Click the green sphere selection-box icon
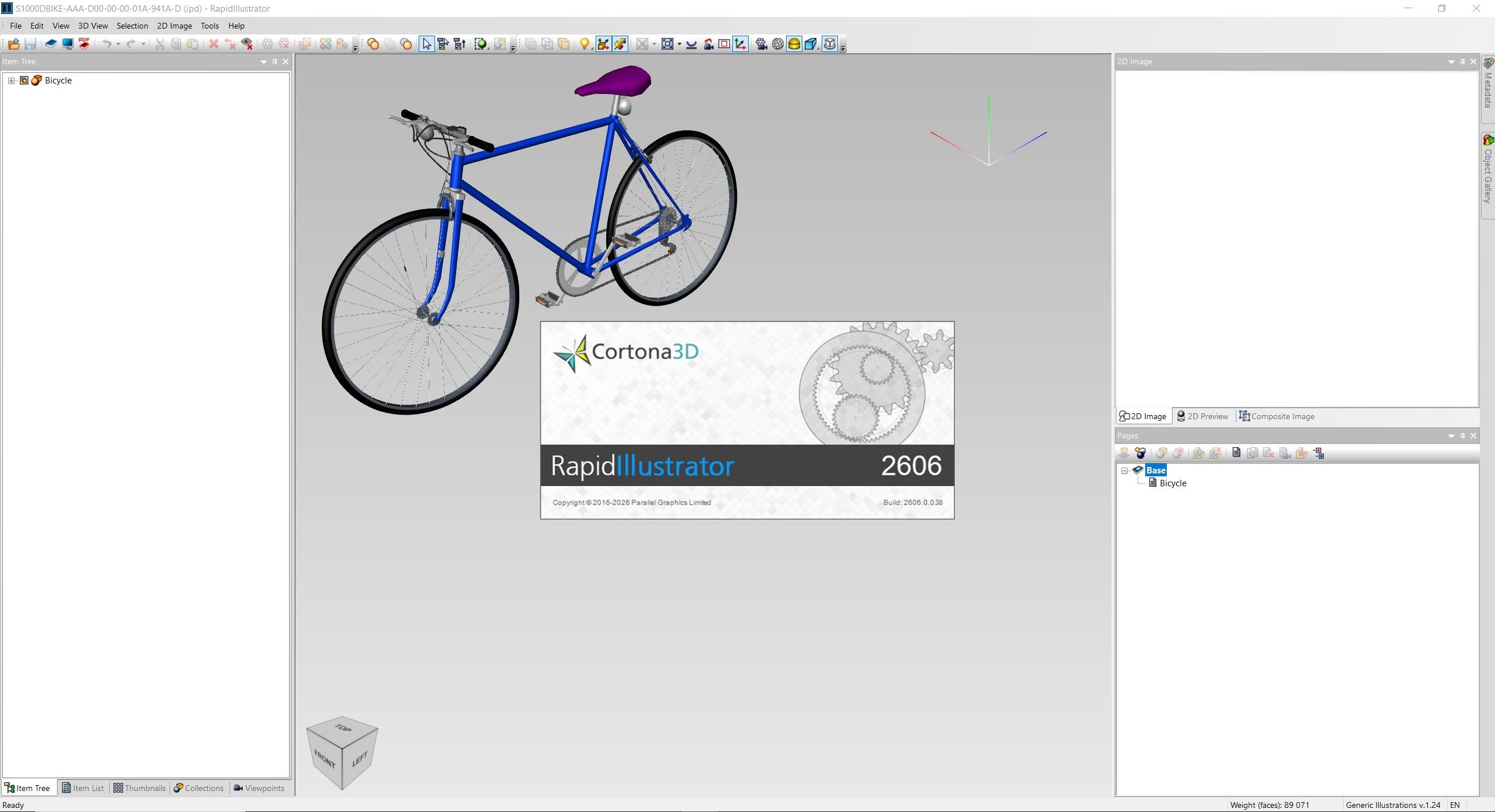Image resolution: width=1495 pixels, height=812 pixels. [x=481, y=44]
